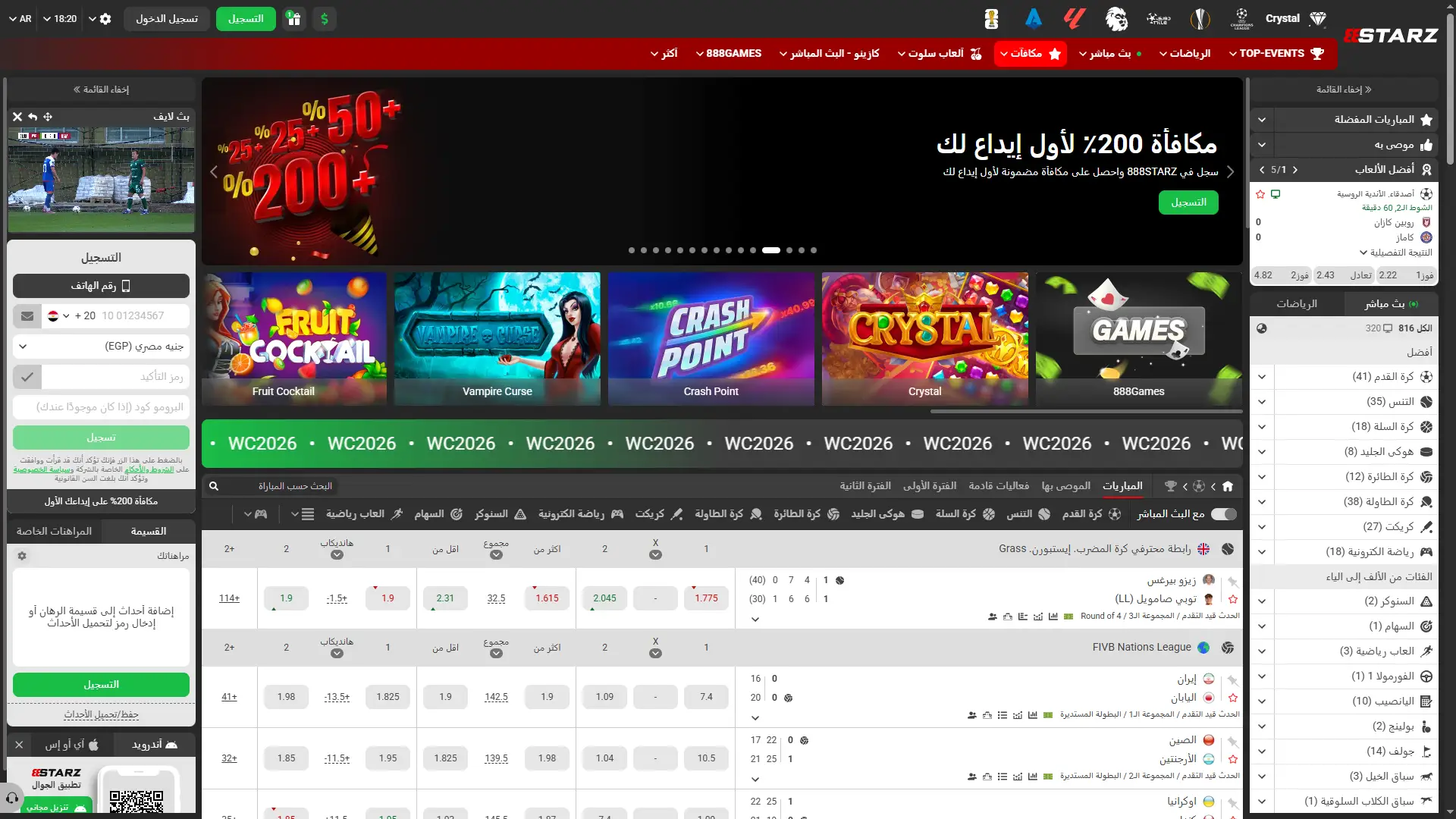
Task: Expand detailed result النتيجة التفصيلية
Action: [1396, 253]
